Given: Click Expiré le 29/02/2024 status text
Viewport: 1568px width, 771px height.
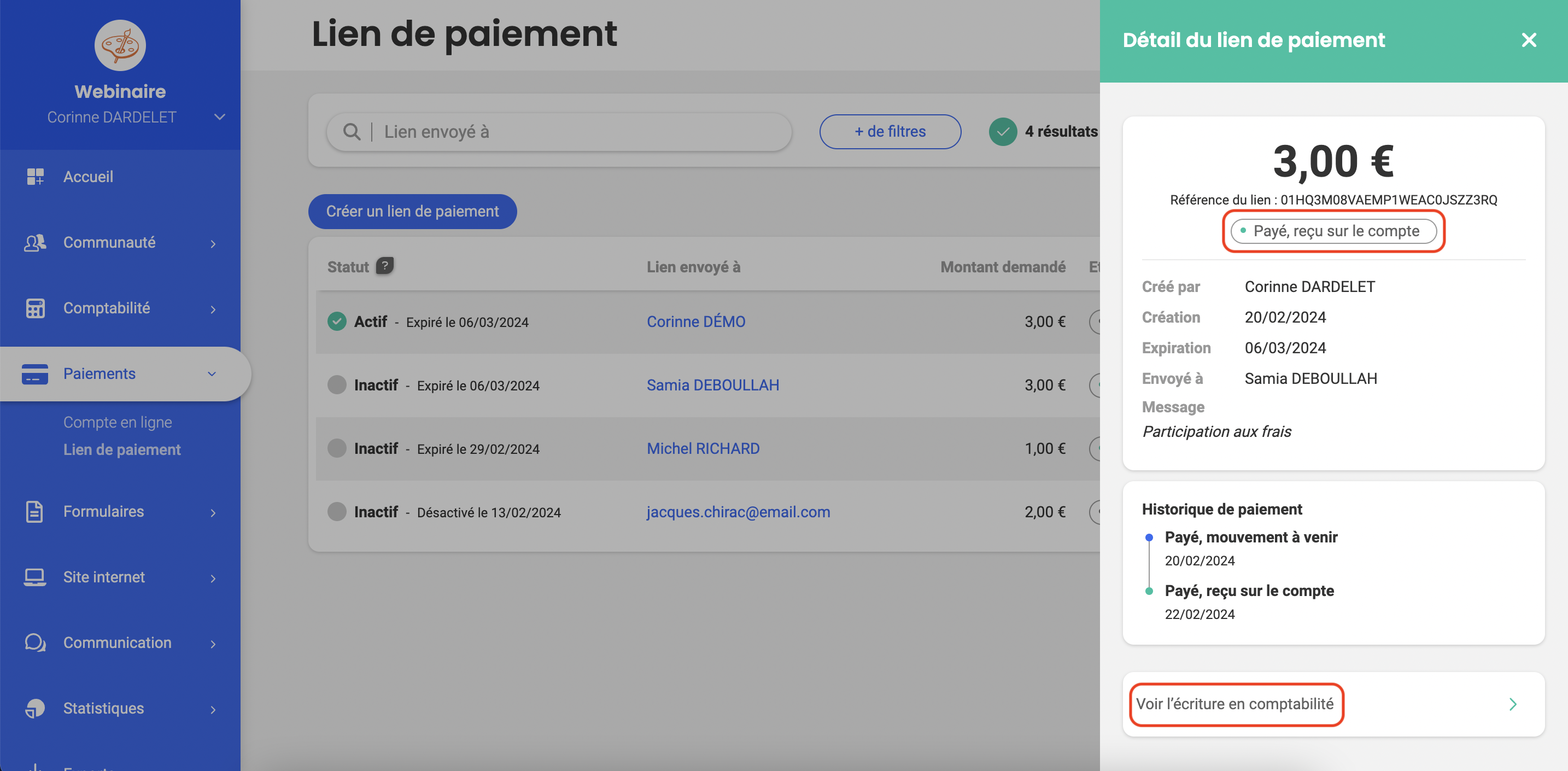Looking at the screenshot, I should point(478,449).
